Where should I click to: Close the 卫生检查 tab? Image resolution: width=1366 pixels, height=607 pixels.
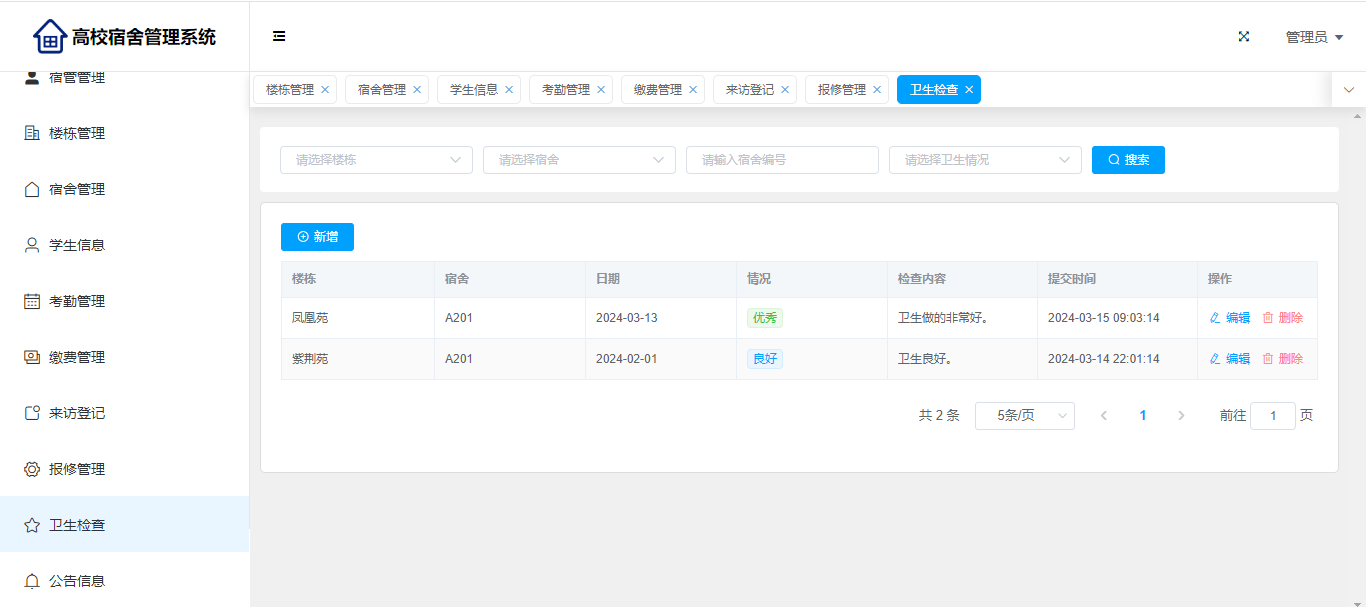(x=969, y=90)
